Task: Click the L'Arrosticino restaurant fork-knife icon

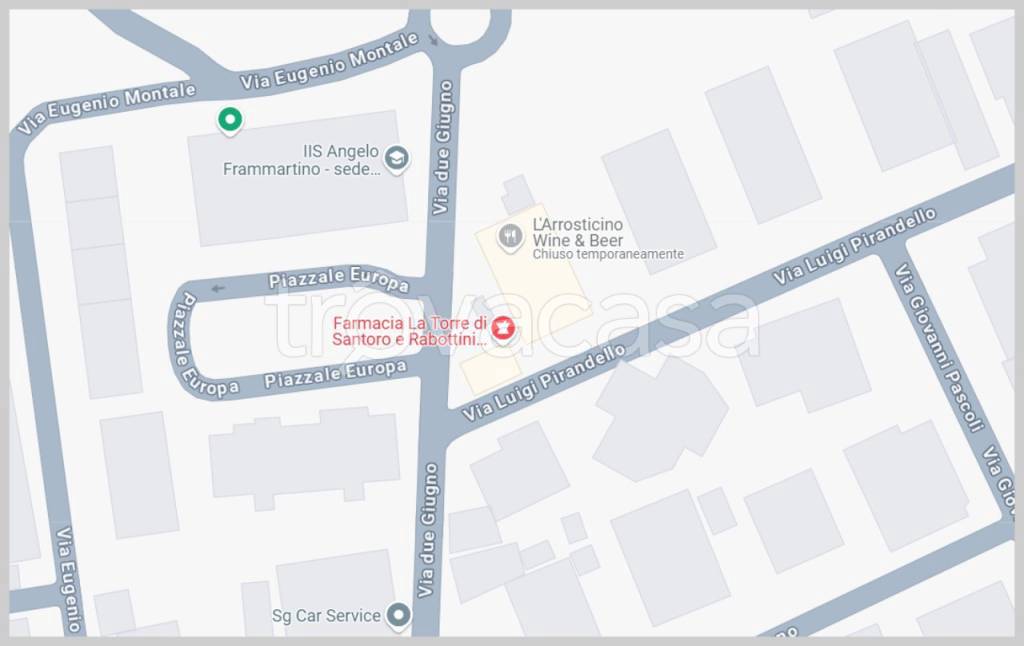Action: tap(509, 237)
